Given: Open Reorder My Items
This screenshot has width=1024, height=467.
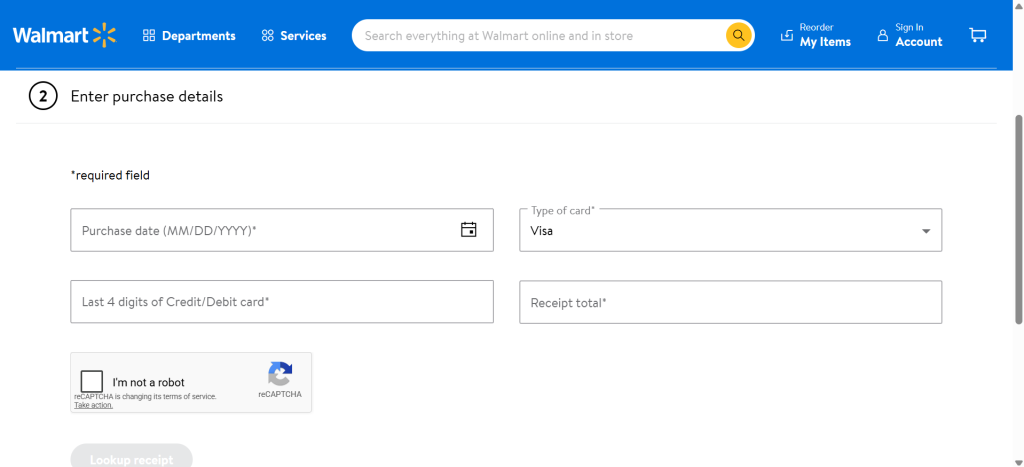Looking at the screenshot, I should pos(816,35).
